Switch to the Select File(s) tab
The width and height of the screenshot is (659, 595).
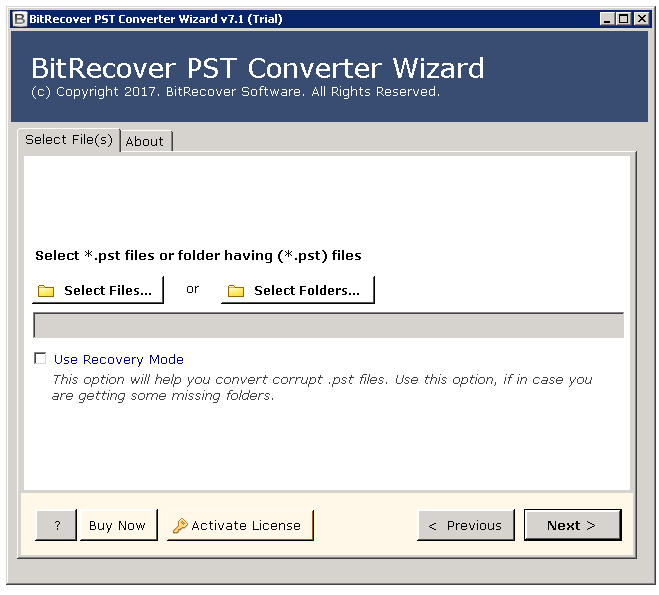69,140
